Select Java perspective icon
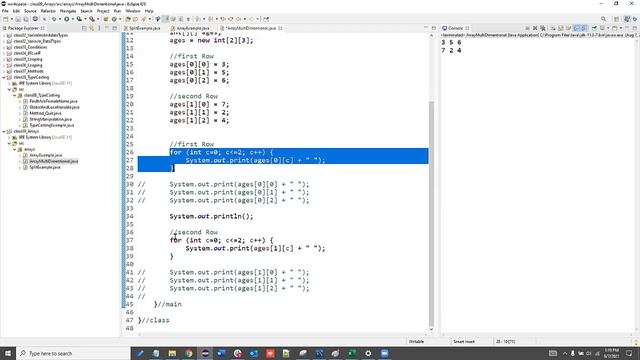 point(627,19)
